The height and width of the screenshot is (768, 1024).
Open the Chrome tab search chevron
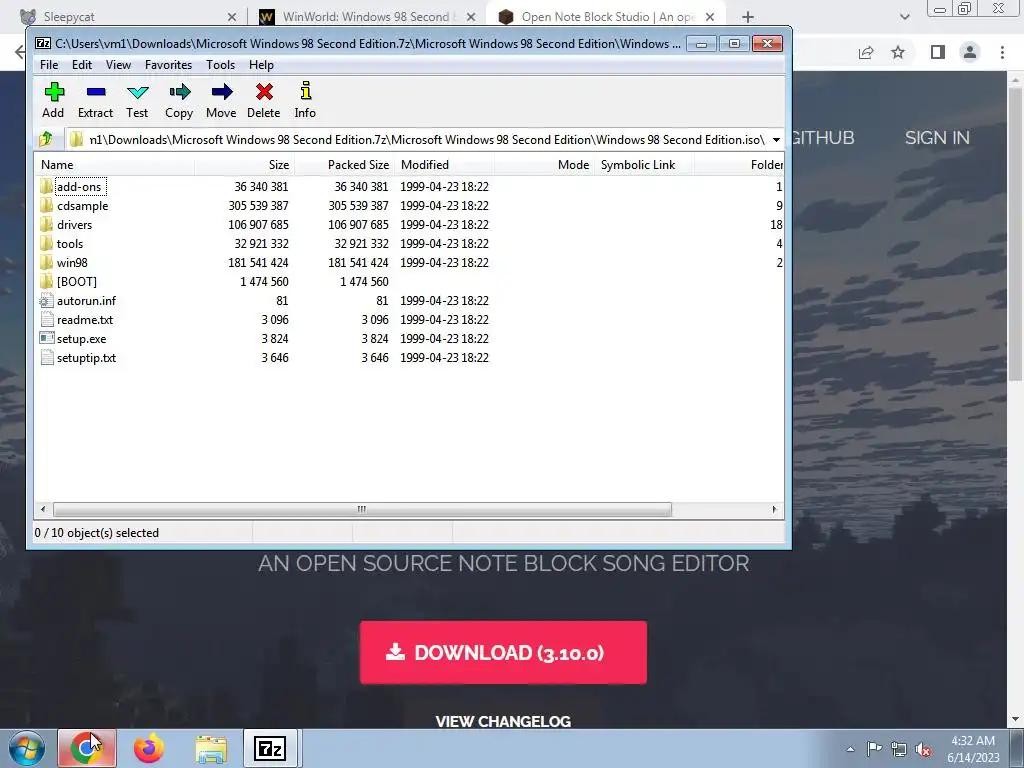point(904,17)
